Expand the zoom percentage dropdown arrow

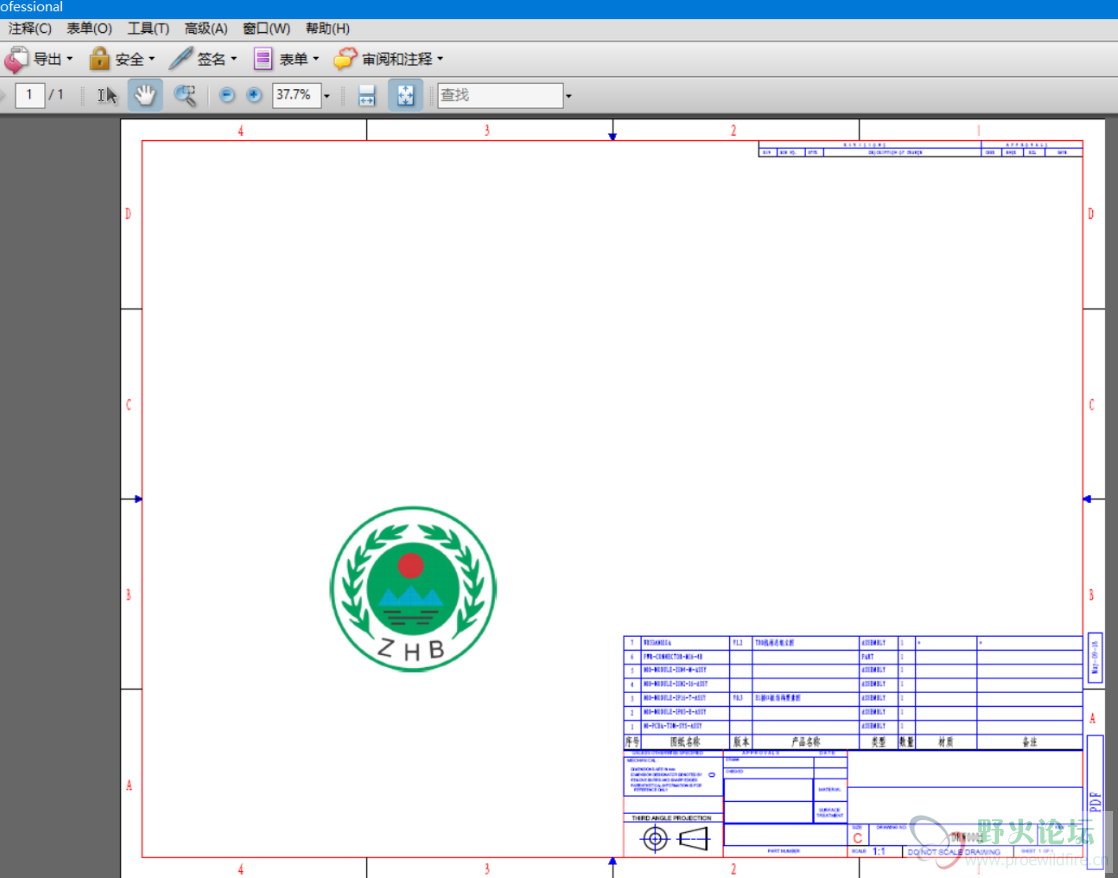pos(327,96)
